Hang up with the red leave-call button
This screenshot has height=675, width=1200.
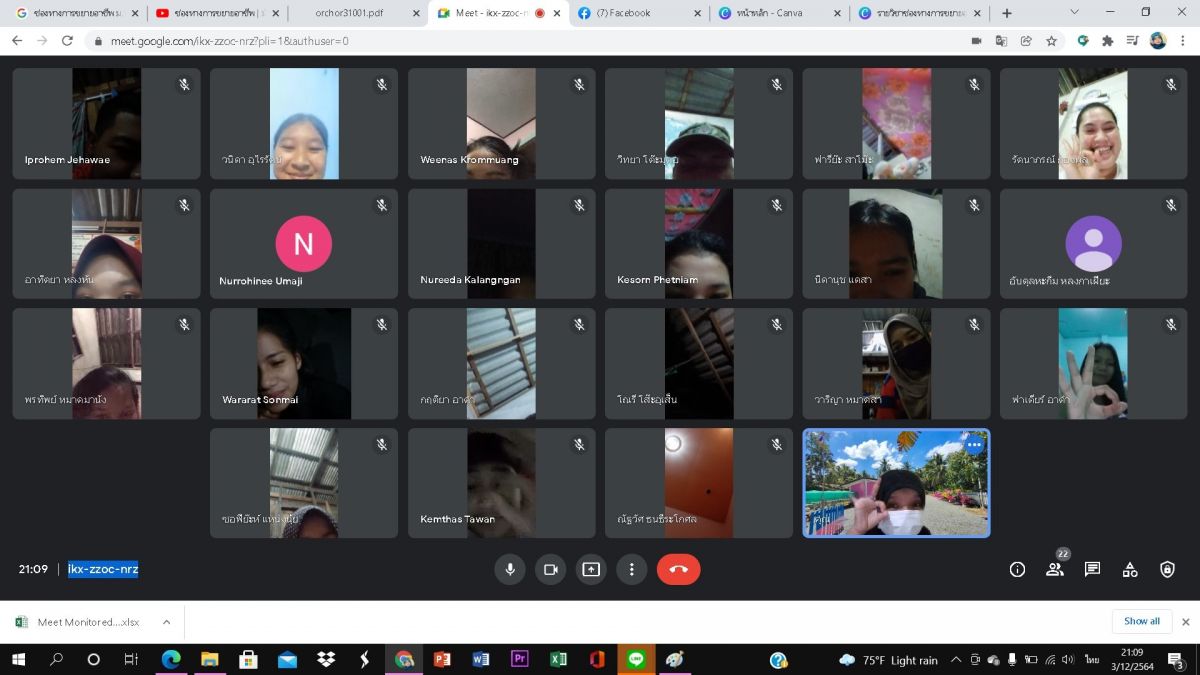pos(678,569)
